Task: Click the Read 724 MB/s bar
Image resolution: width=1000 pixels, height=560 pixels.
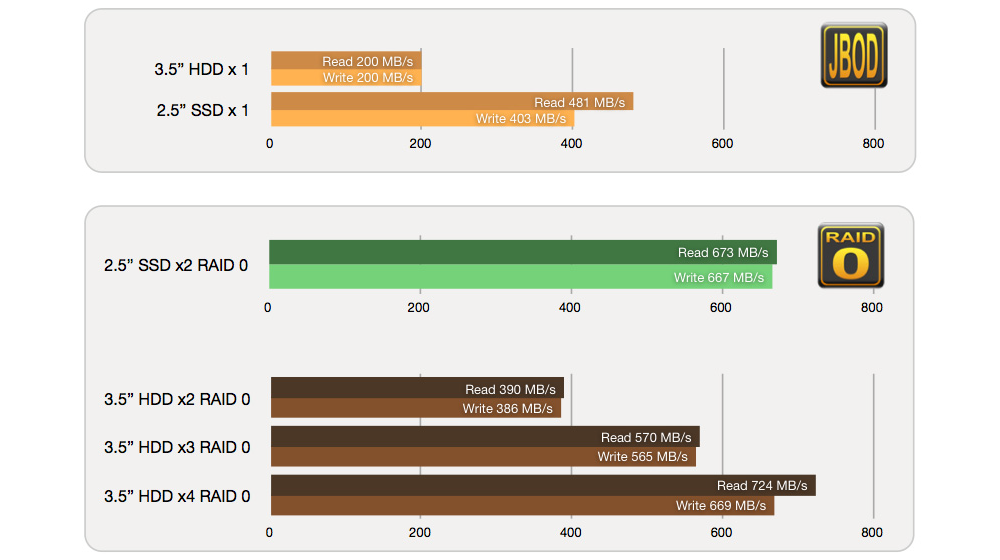Action: point(542,485)
